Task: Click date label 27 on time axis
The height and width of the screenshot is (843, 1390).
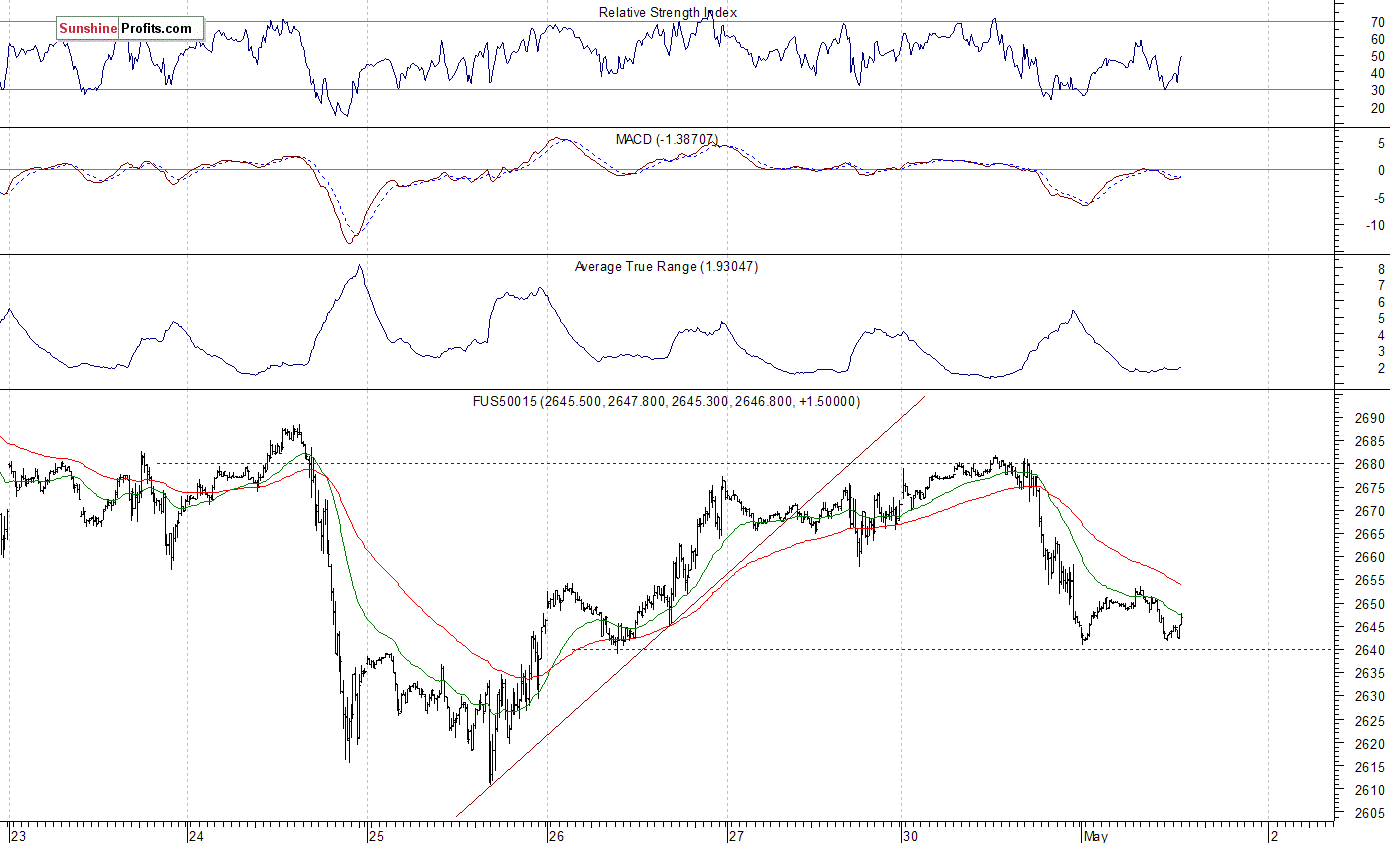Action: pyautogui.click(x=735, y=835)
